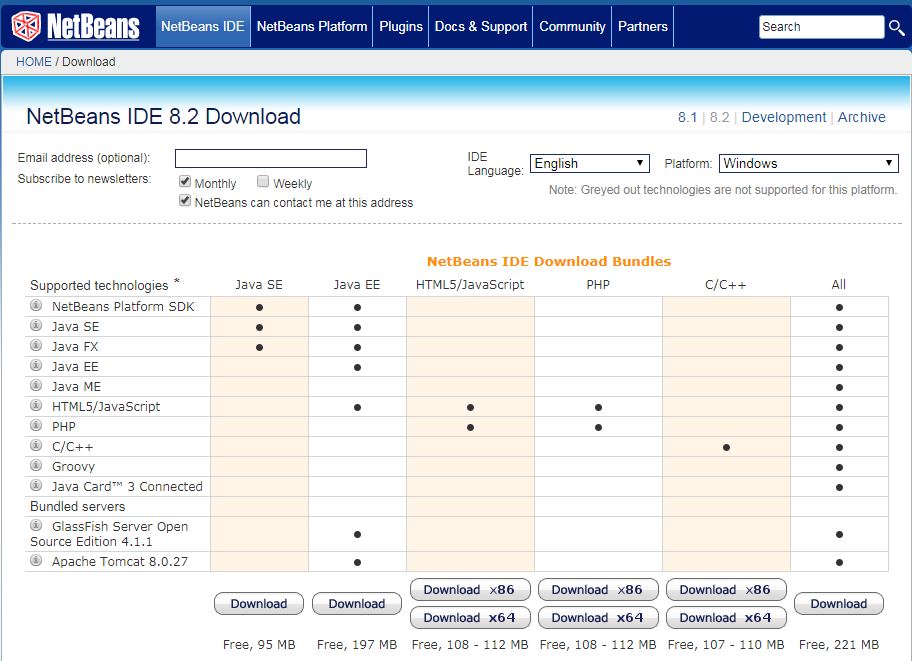The height and width of the screenshot is (661, 912).
Task: Click into the Search box
Action: [821, 27]
